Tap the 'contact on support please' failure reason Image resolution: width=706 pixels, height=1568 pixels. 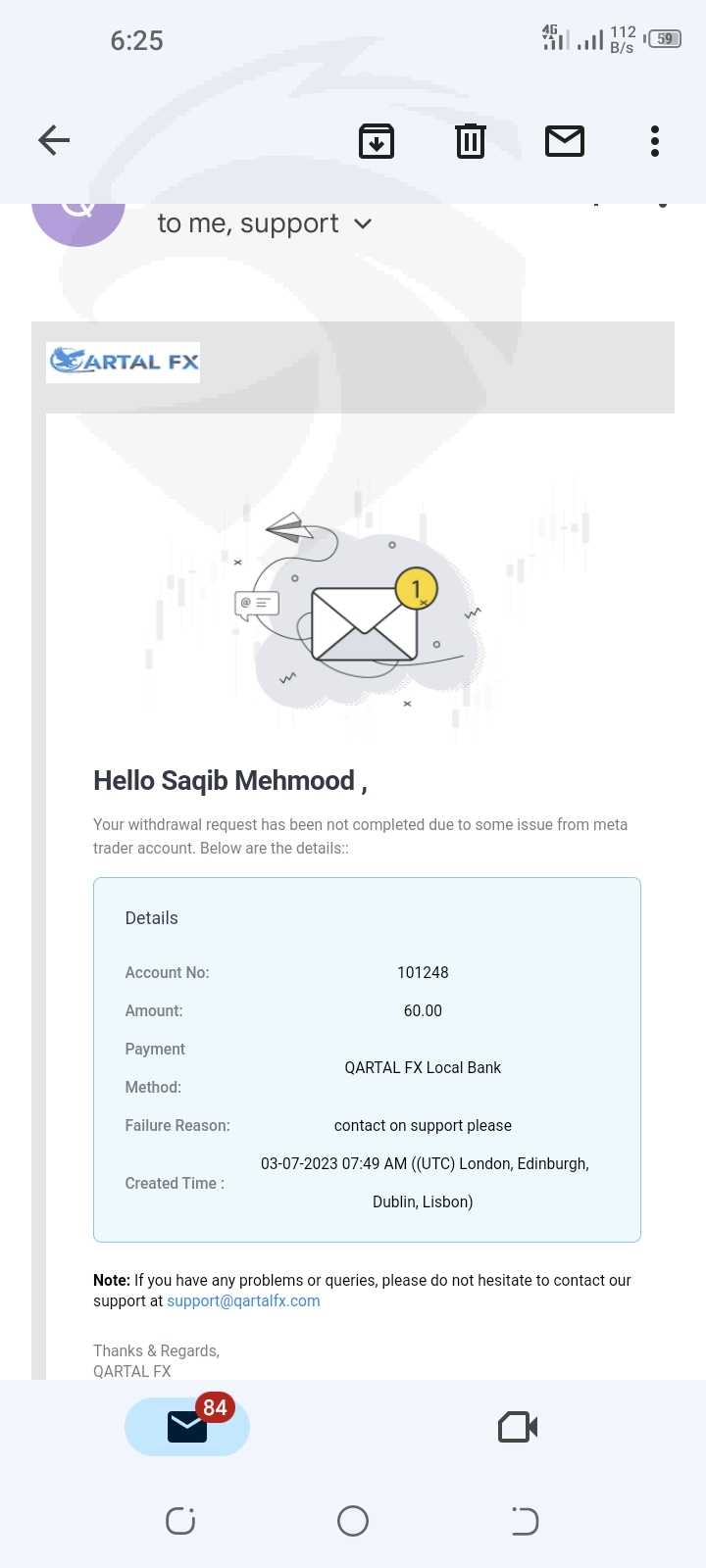423,1125
